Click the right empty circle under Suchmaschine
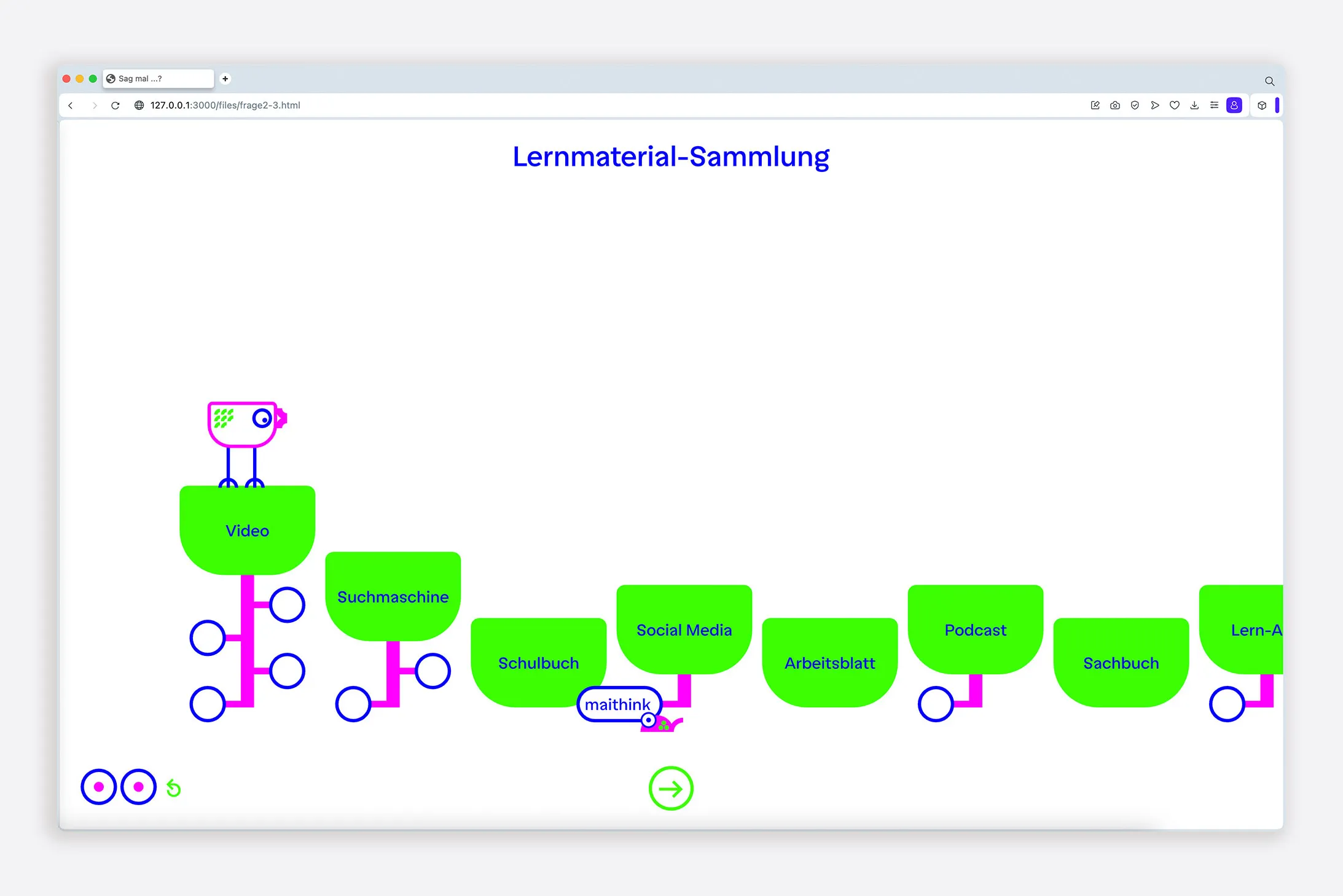Image resolution: width=1343 pixels, height=896 pixels. pos(433,671)
